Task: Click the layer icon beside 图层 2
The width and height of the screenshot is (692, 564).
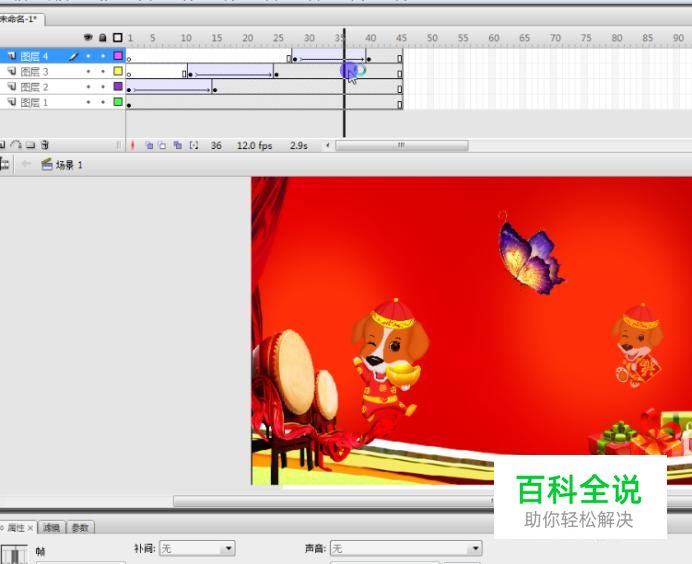Action: [x=12, y=86]
